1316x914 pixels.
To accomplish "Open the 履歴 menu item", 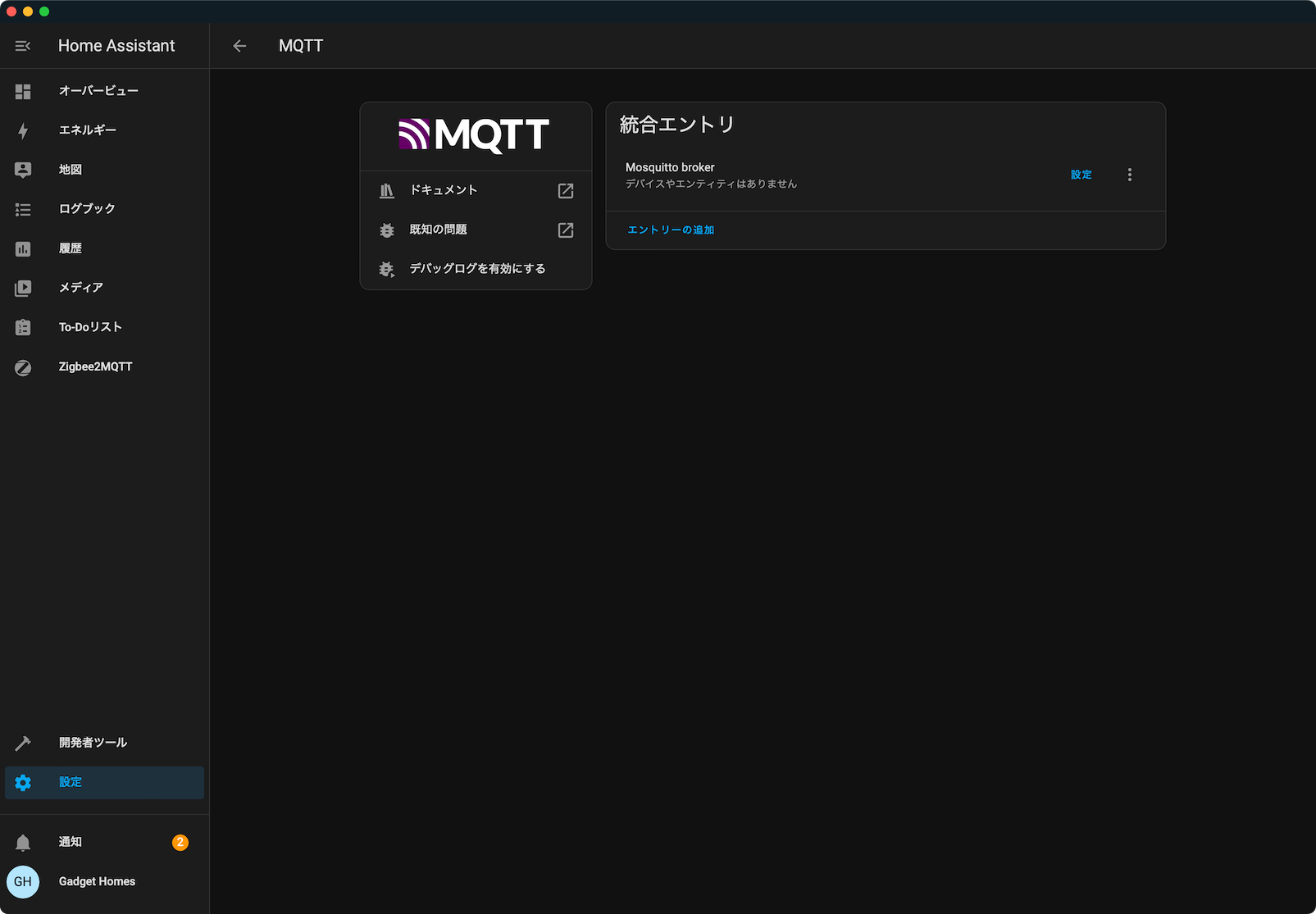I will click(104, 248).
